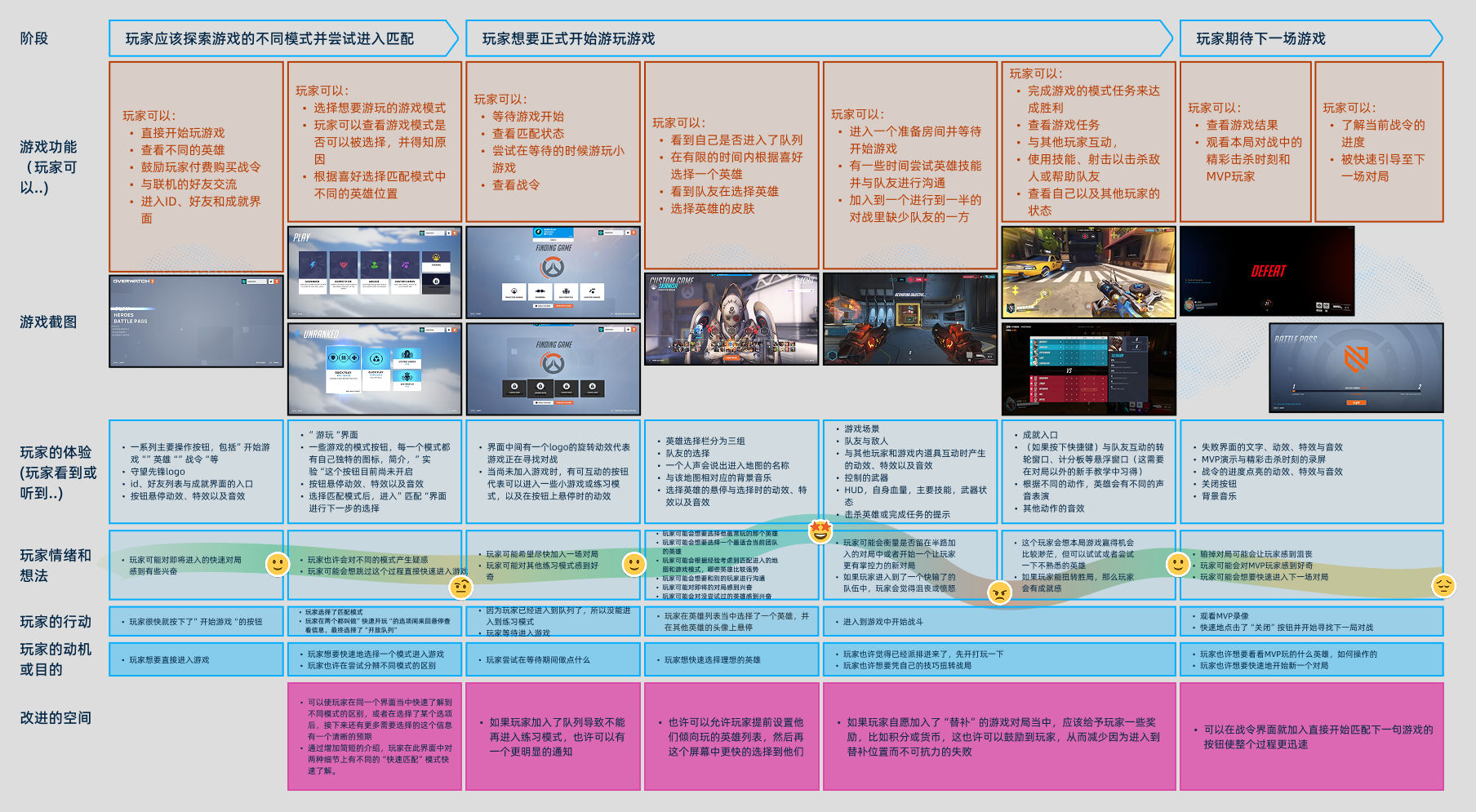Screen dimensions: 1476x812
Task: Click the bullet text 查看游戏任务
Action: click(1064, 125)
